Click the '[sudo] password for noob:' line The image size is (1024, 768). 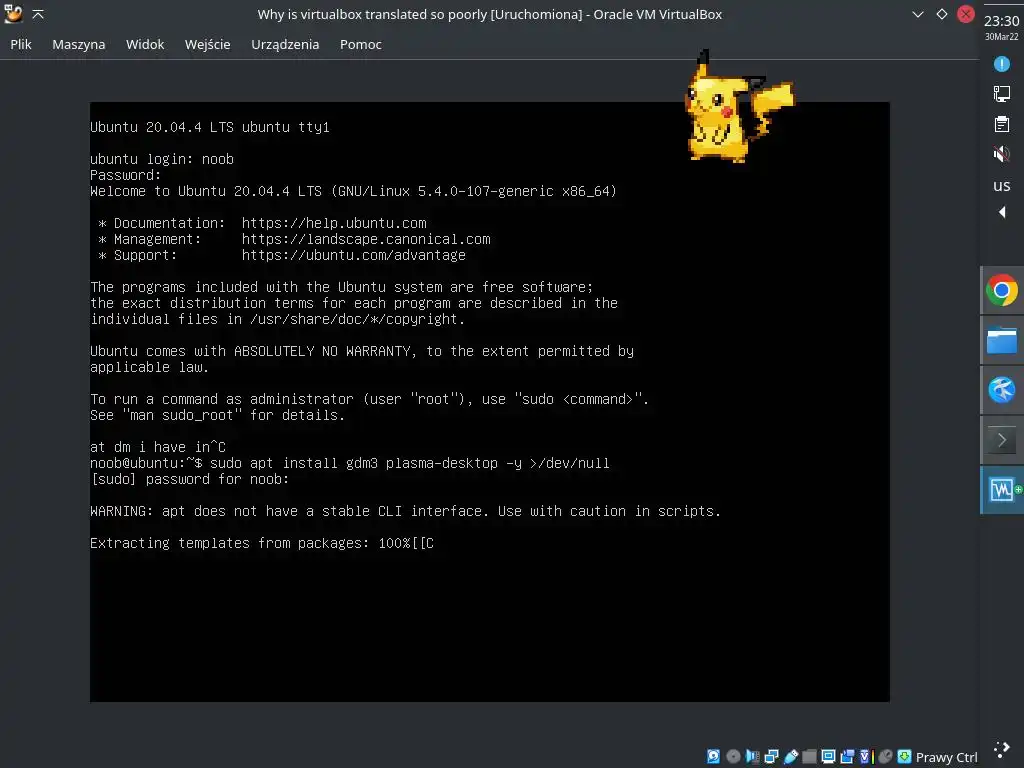(189, 479)
